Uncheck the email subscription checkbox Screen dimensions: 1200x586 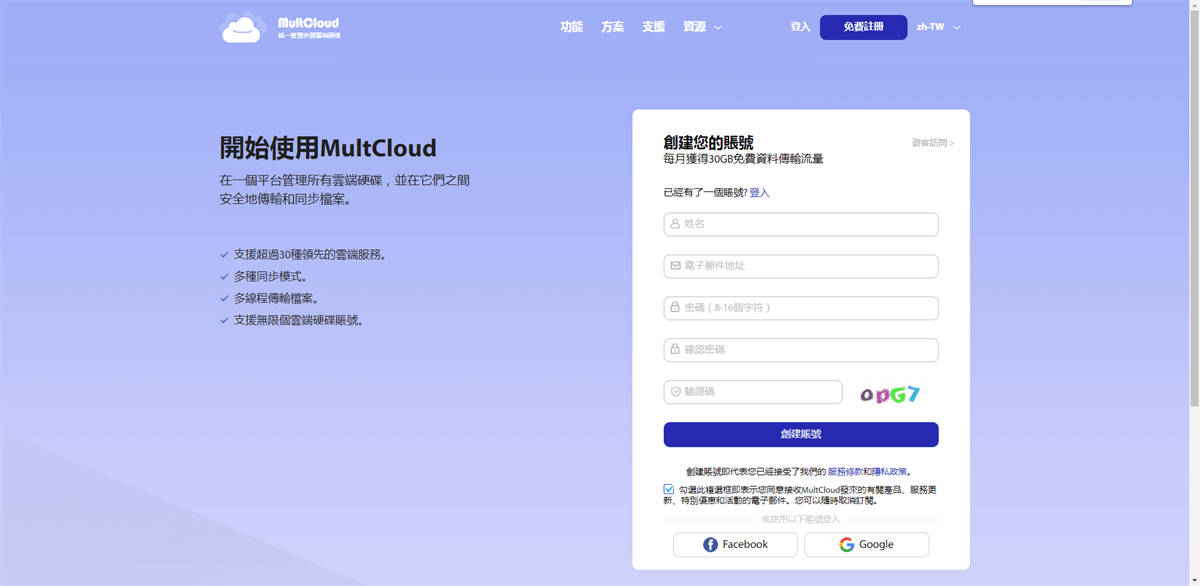(x=669, y=489)
